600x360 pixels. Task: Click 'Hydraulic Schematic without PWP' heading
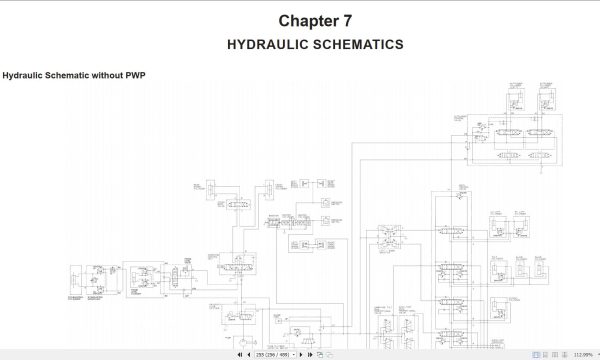(74, 75)
